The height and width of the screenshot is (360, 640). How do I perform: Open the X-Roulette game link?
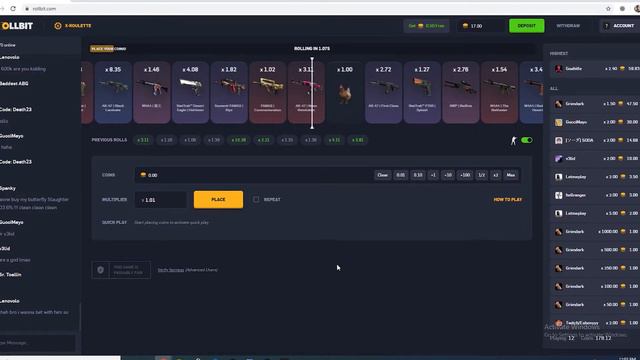click(x=73, y=26)
